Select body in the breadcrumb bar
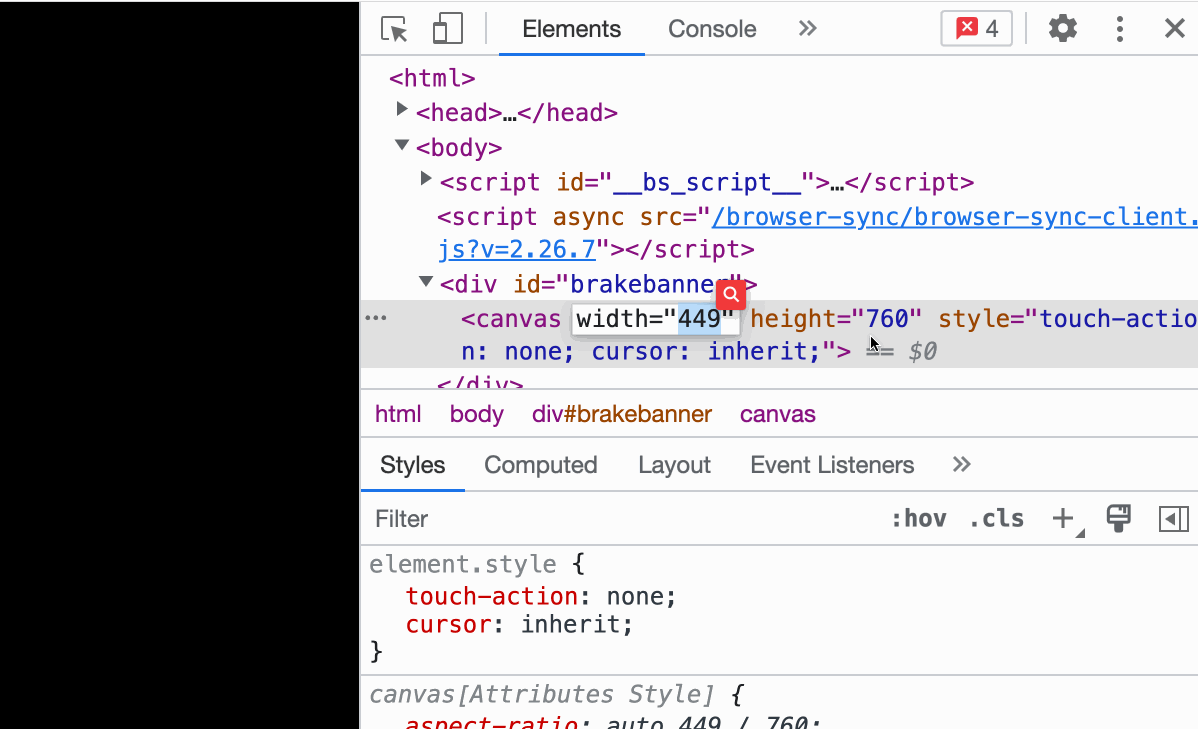The width and height of the screenshot is (1198, 729). (x=476, y=414)
